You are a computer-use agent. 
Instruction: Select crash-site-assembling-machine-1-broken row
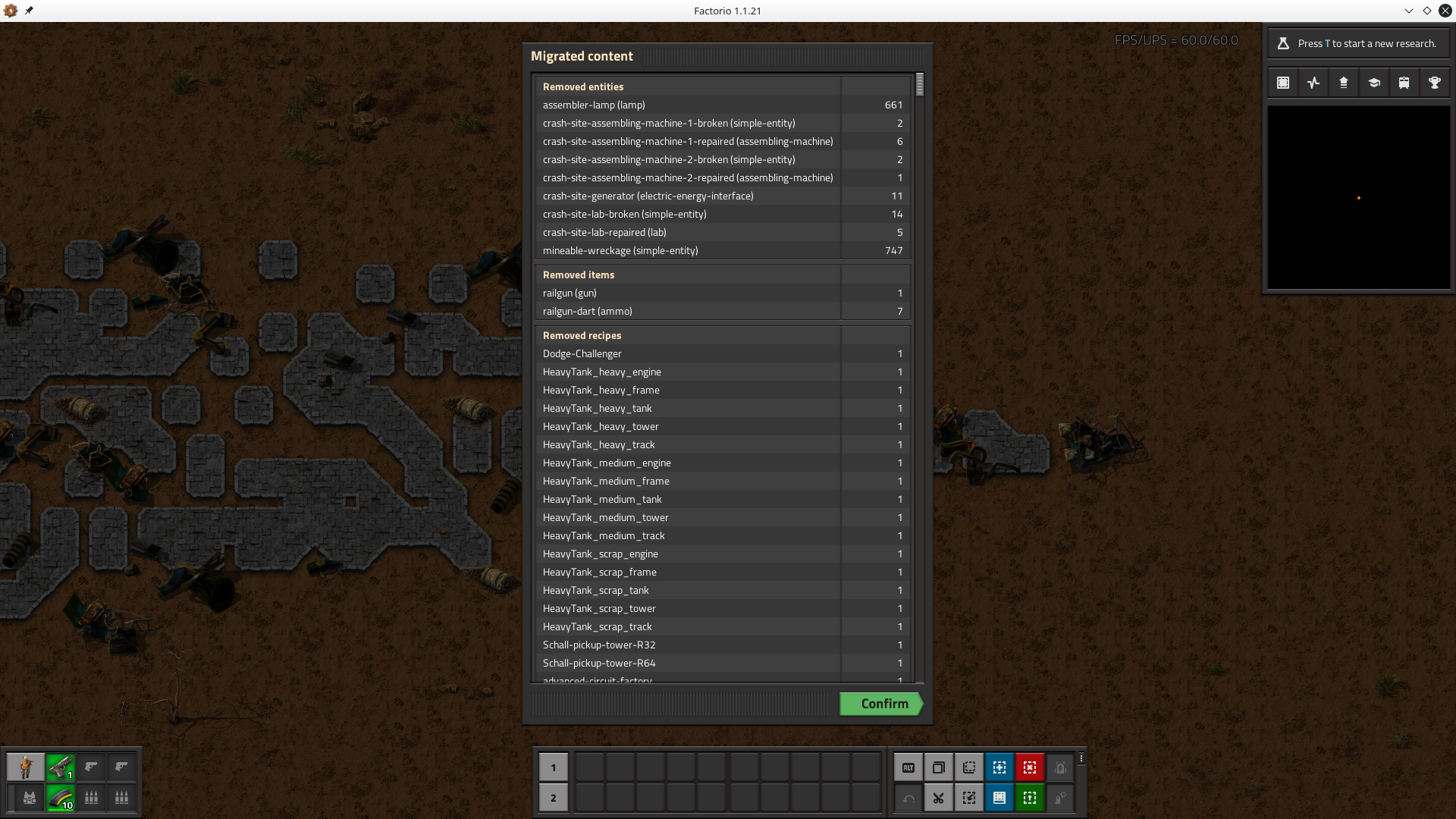pos(723,124)
